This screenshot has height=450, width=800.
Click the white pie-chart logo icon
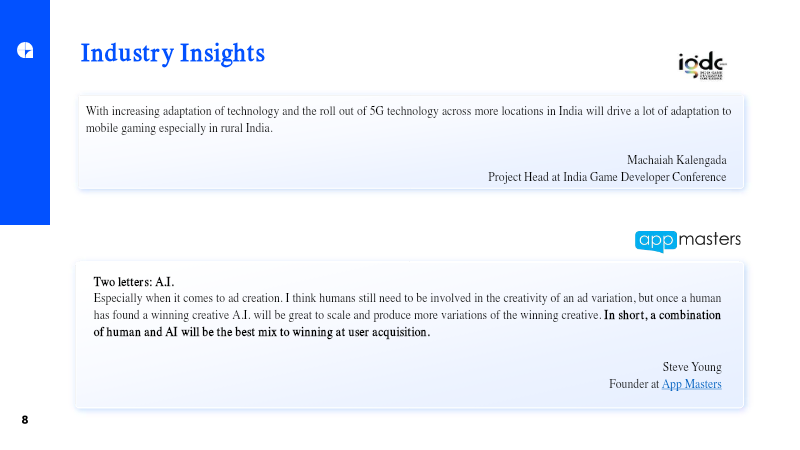[25, 50]
